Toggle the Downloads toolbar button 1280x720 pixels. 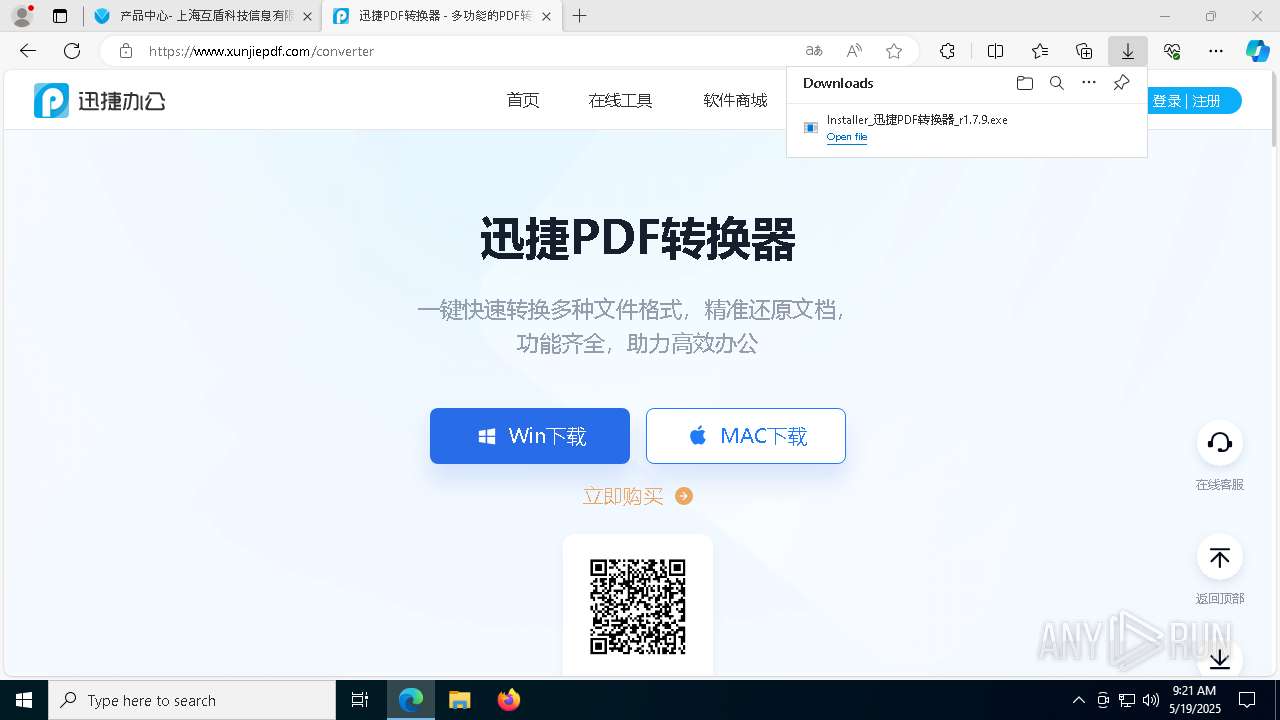coord(1127,51)
